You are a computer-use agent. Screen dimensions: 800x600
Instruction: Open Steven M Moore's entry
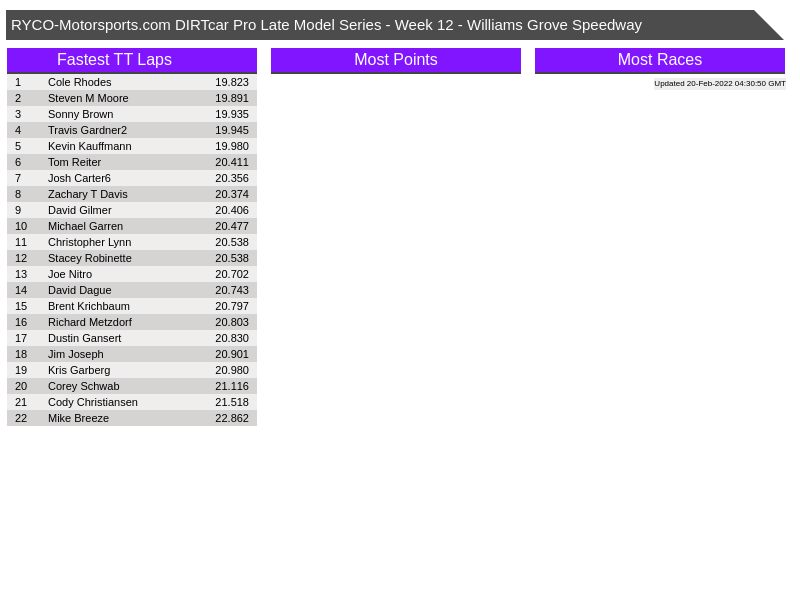88,98
